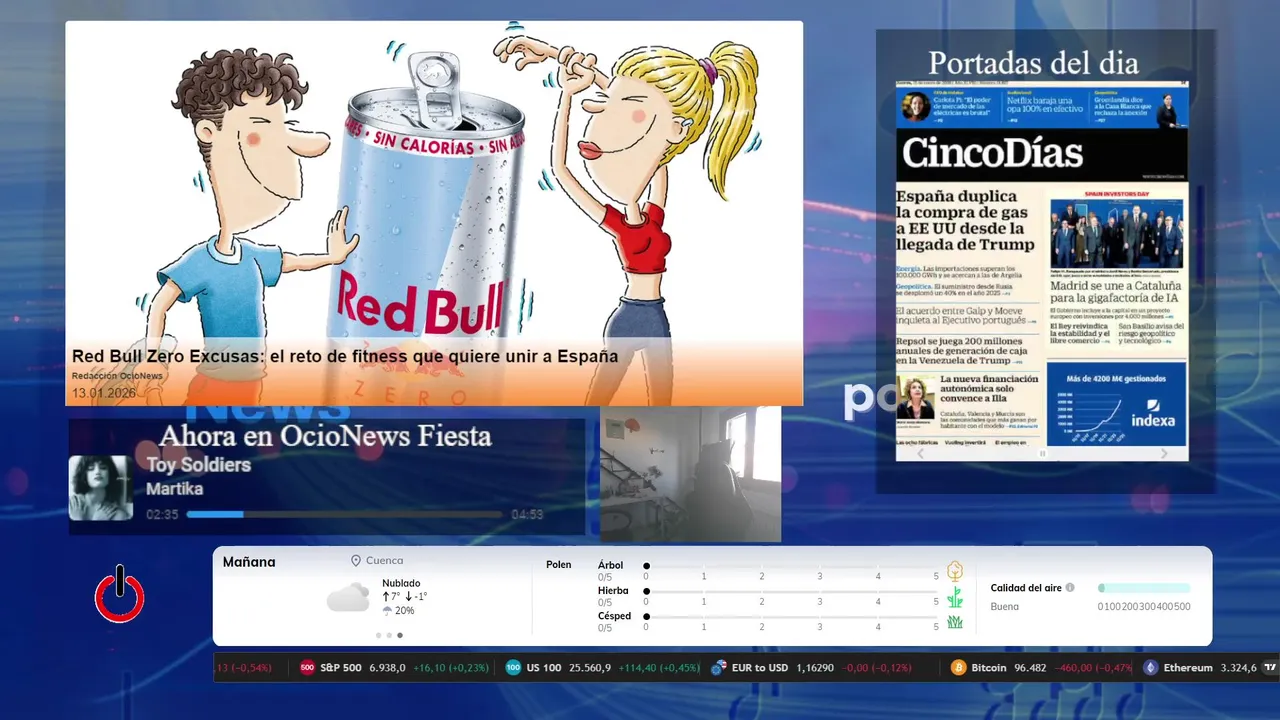Show the next newspaper cover with right arrow
Viewport: 1280px width, 720px height.
(1164, 453)
